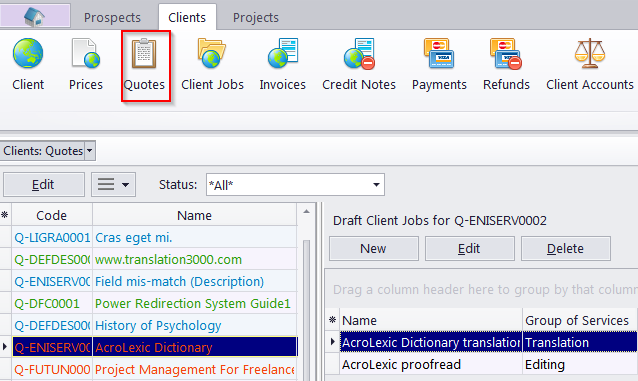
Task: Open the Prices ribbon icon
Action: click(x=86, y=64)
